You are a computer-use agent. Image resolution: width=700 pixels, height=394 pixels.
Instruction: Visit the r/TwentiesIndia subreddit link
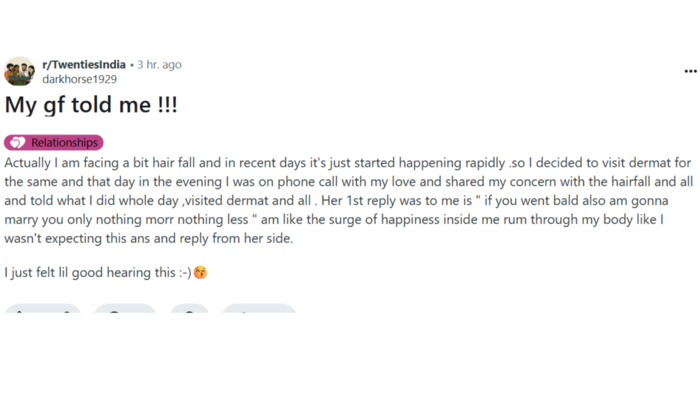coord(84,65)
